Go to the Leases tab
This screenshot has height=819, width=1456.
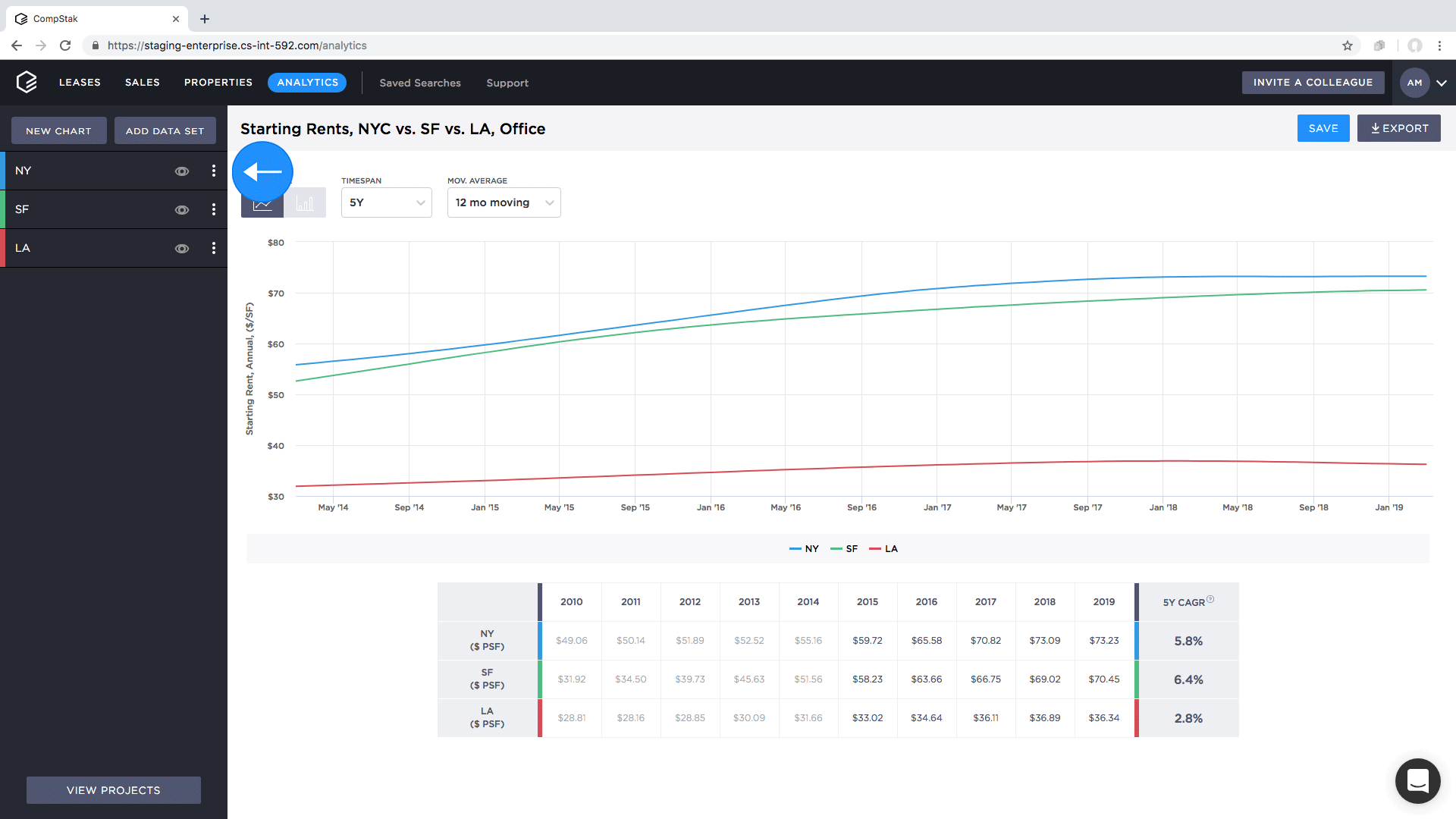tap(80, 83)
